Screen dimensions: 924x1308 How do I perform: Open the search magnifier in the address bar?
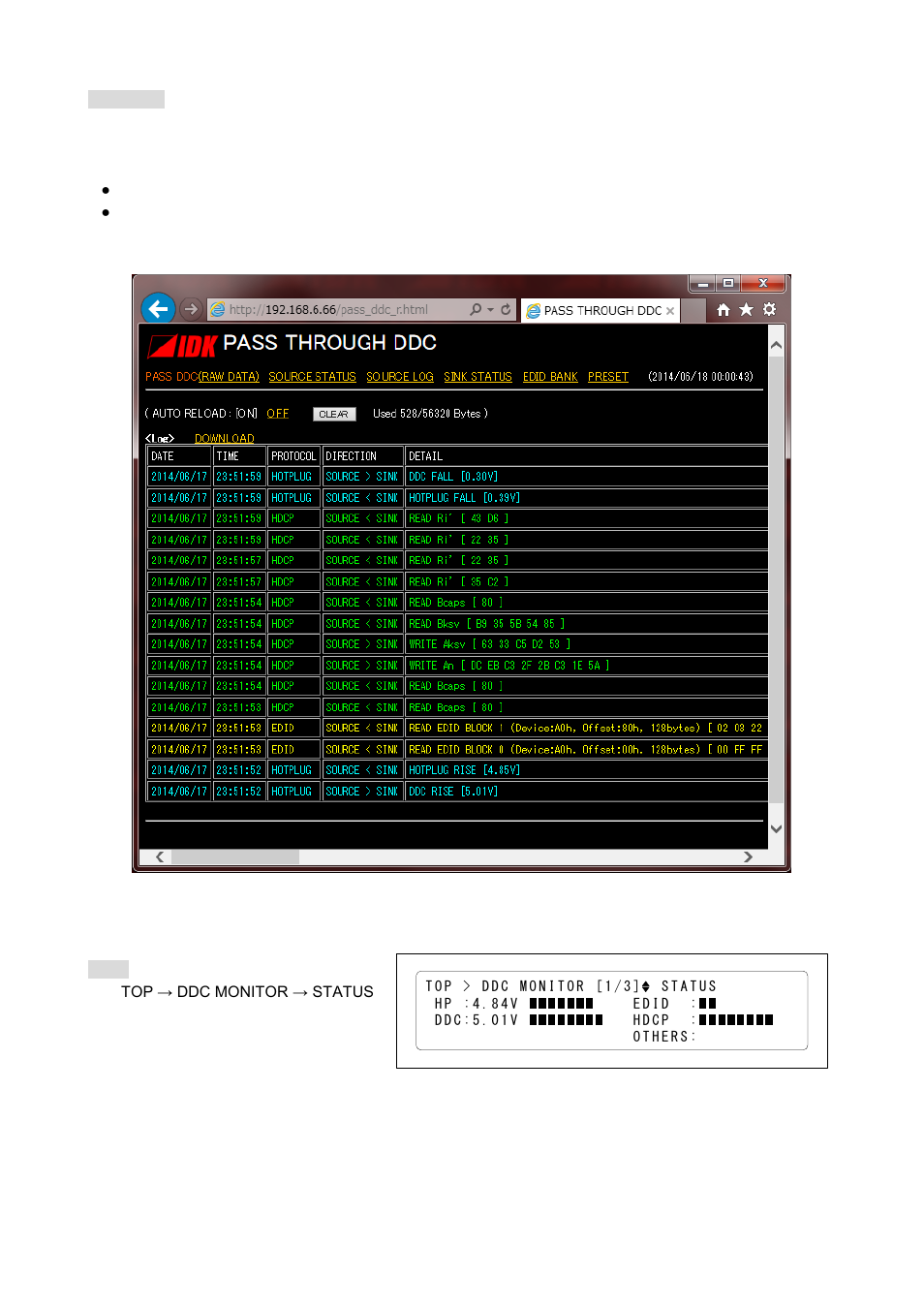click(476, 310)
